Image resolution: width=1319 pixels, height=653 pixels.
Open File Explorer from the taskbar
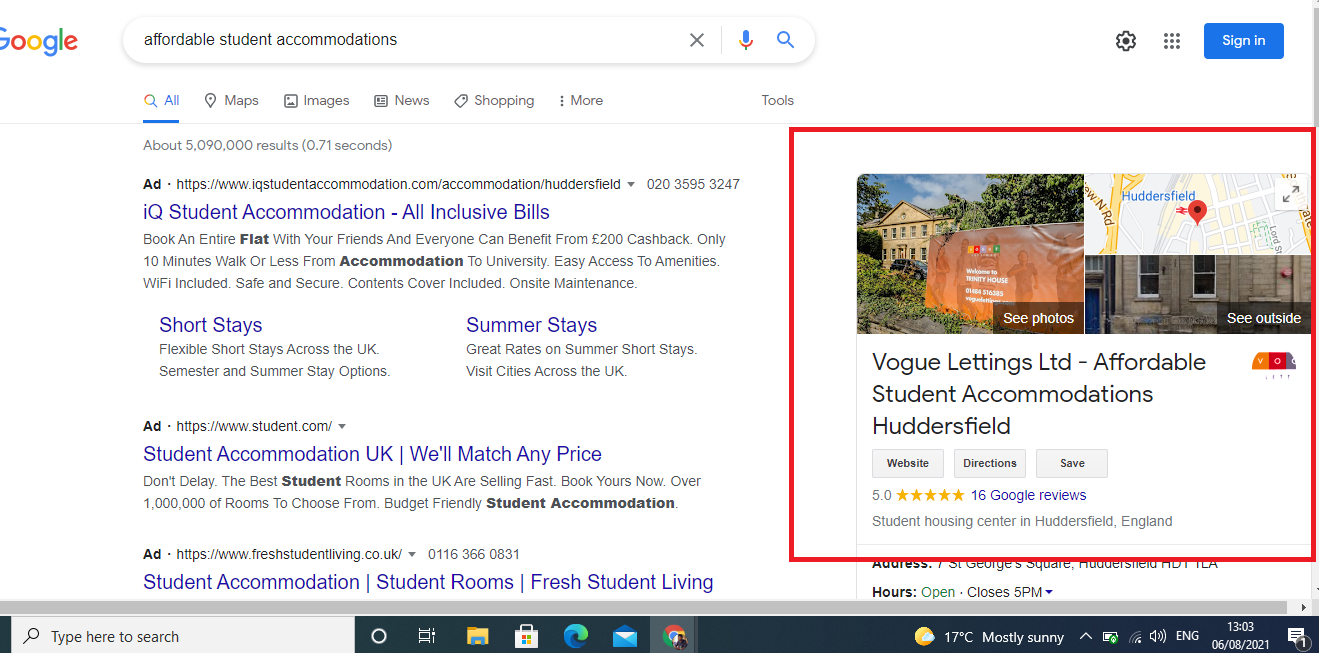(477, 636)
